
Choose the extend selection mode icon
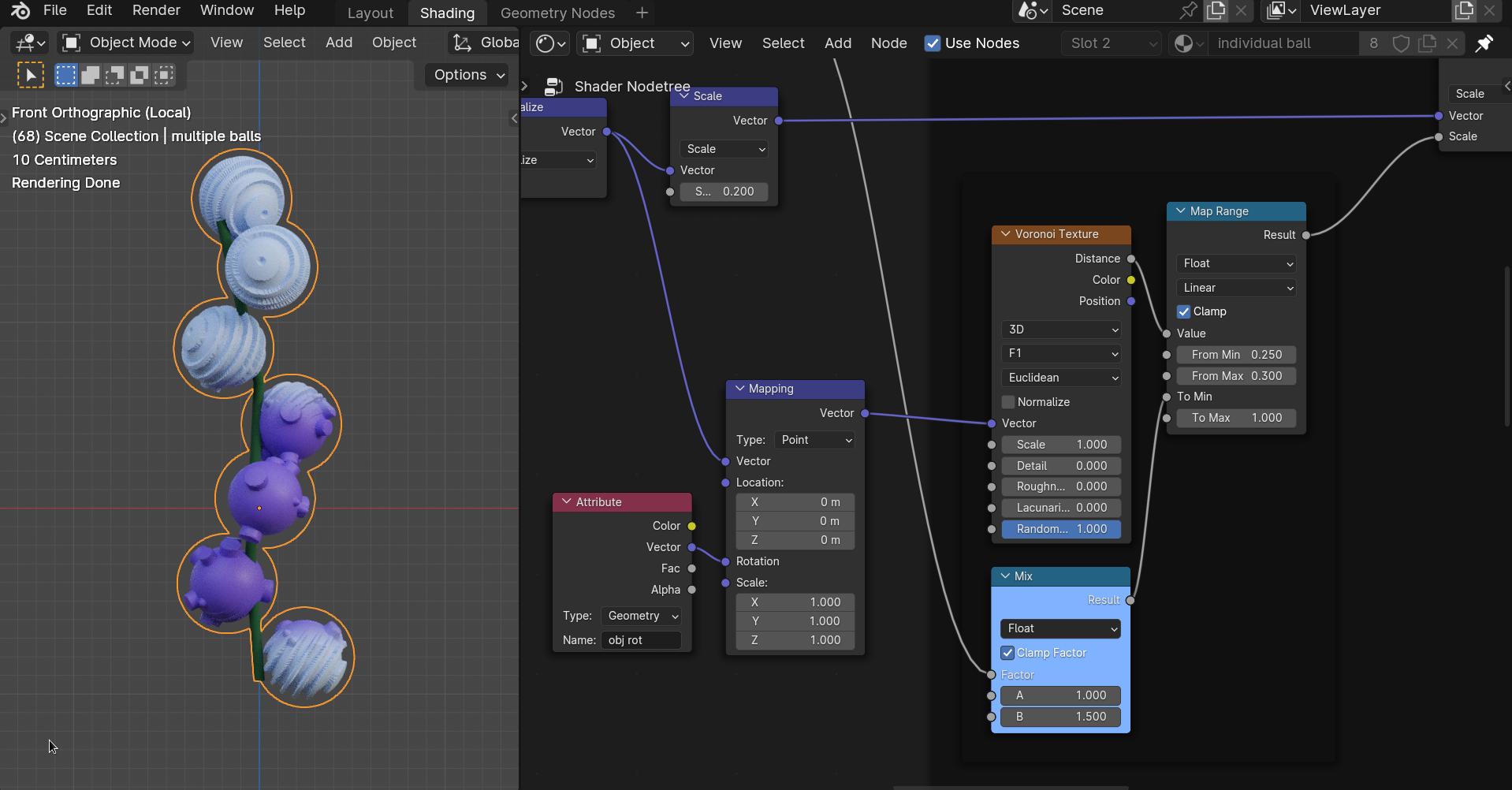click(91, 75)
